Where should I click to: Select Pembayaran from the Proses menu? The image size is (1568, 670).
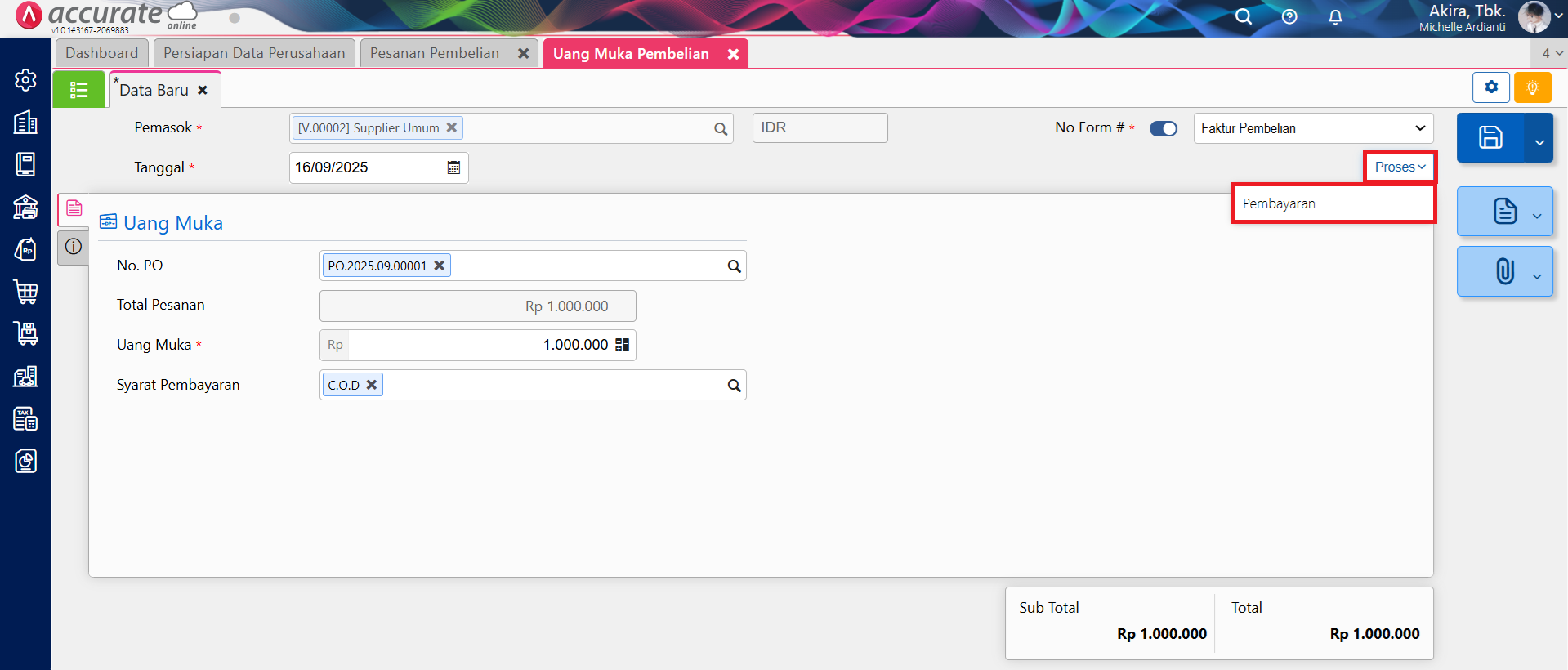point(1279,203)
